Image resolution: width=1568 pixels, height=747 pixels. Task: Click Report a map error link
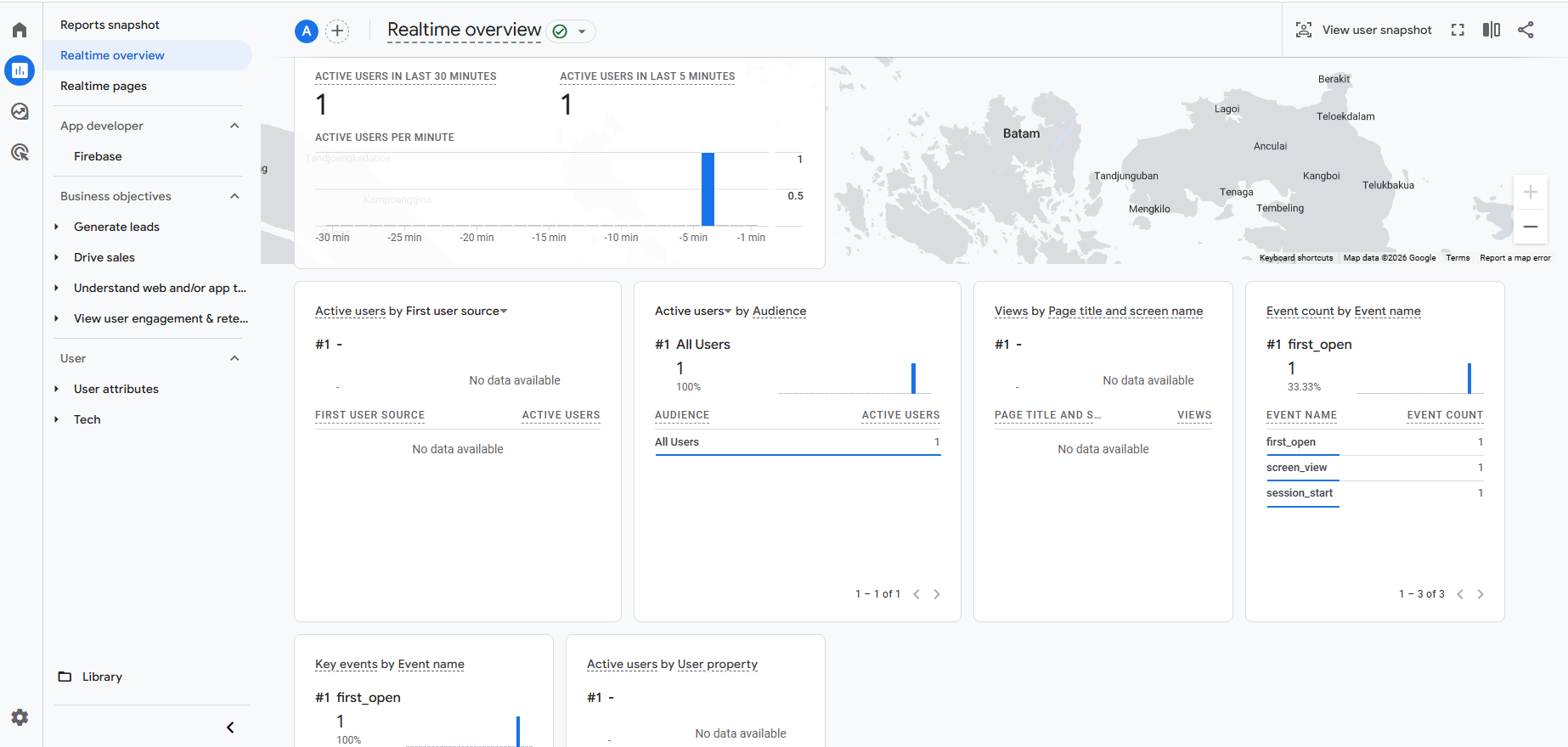tap(1515, 258)
